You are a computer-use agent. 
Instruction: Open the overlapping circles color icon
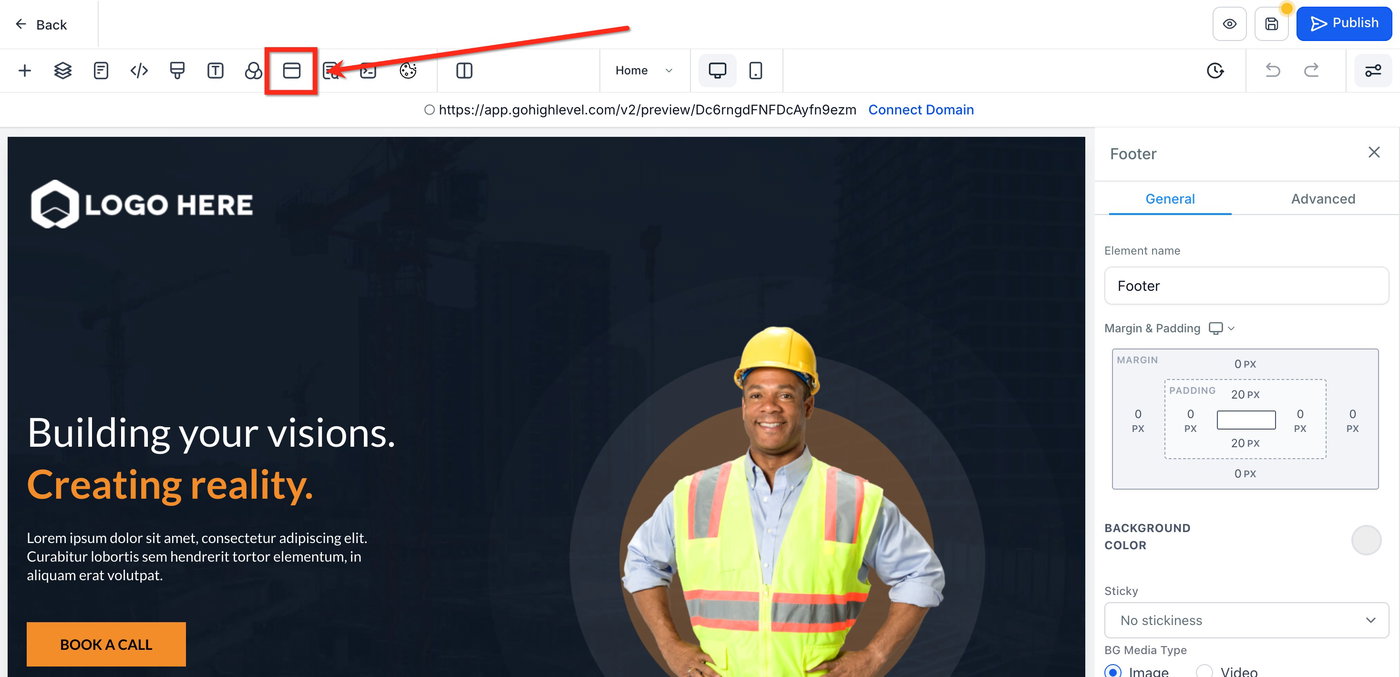(x=253, y=71)
